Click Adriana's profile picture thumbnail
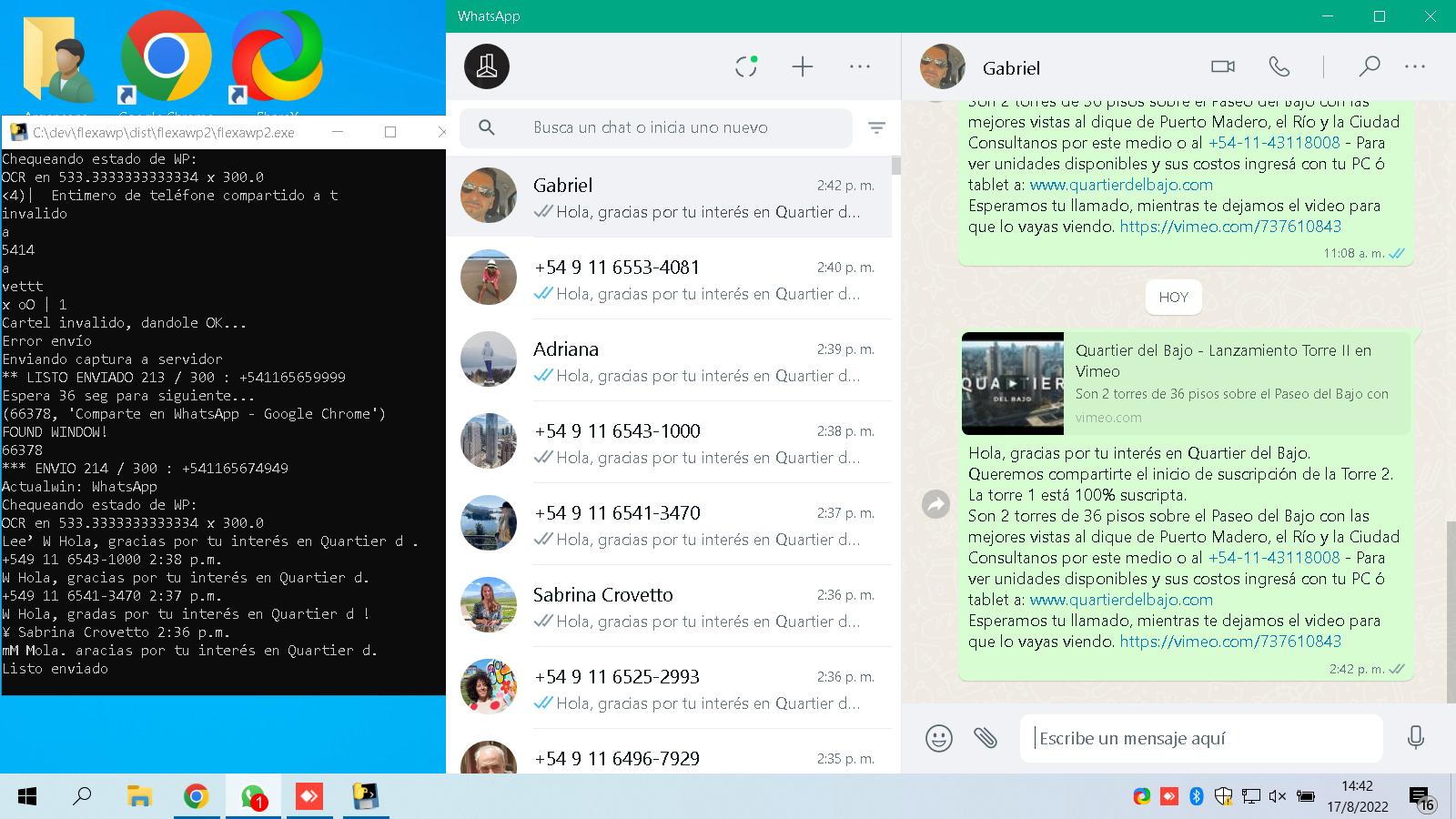1456x819 pixels. coord(489,359)
